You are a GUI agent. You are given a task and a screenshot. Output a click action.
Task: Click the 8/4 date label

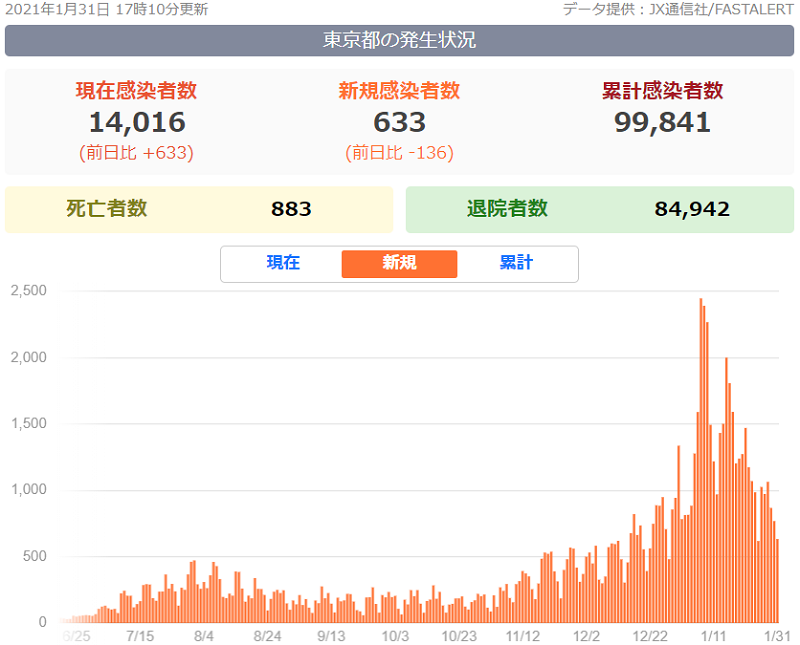[204, 636]
